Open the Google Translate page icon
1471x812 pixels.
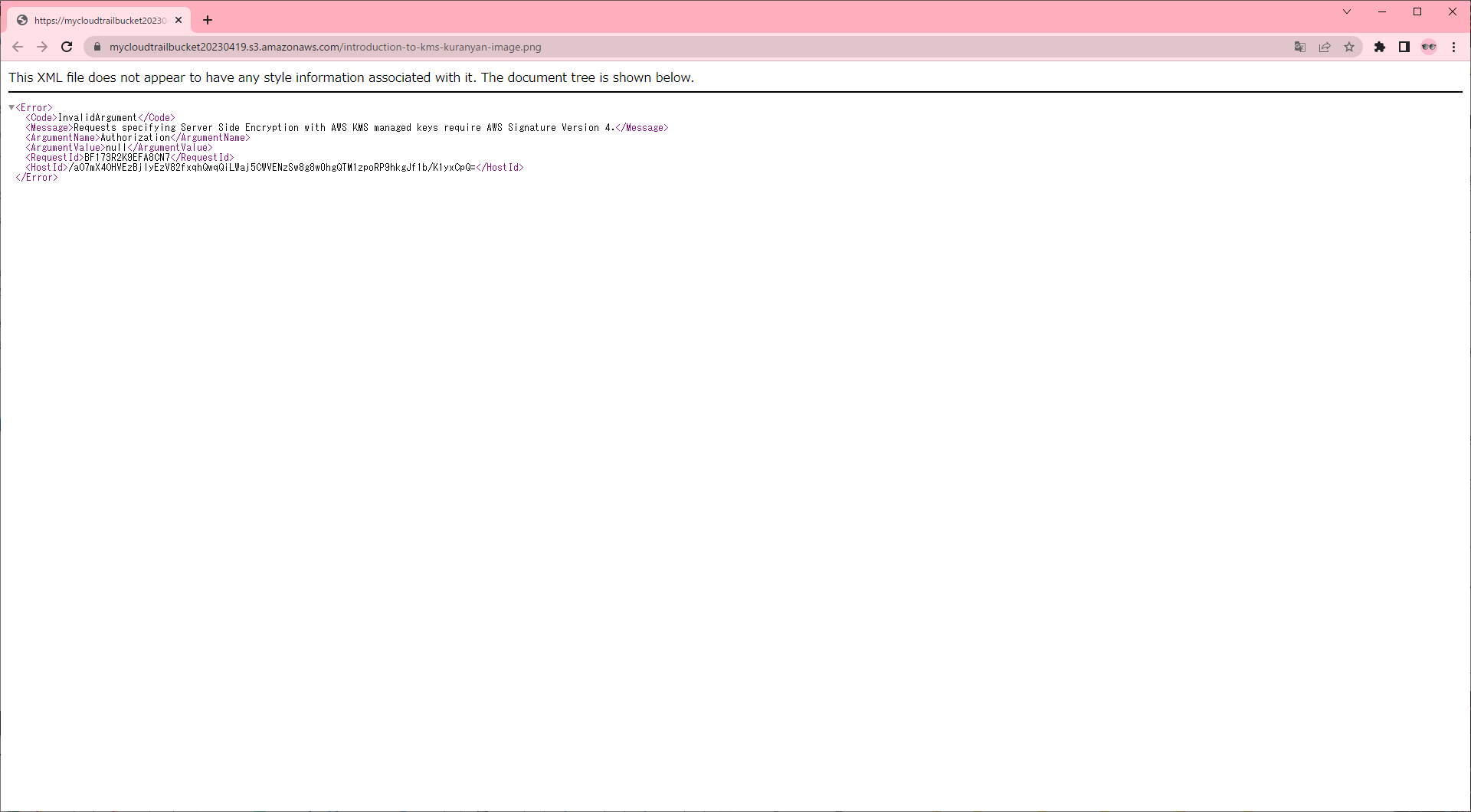coord(1300,47)
